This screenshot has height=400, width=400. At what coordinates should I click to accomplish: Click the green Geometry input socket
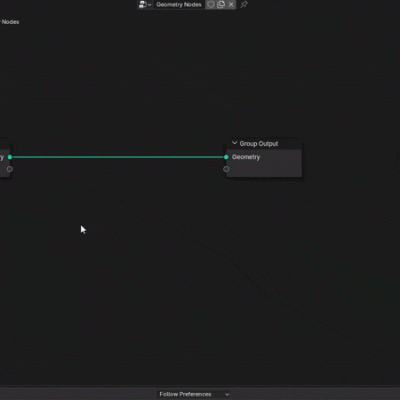point(226,157)
